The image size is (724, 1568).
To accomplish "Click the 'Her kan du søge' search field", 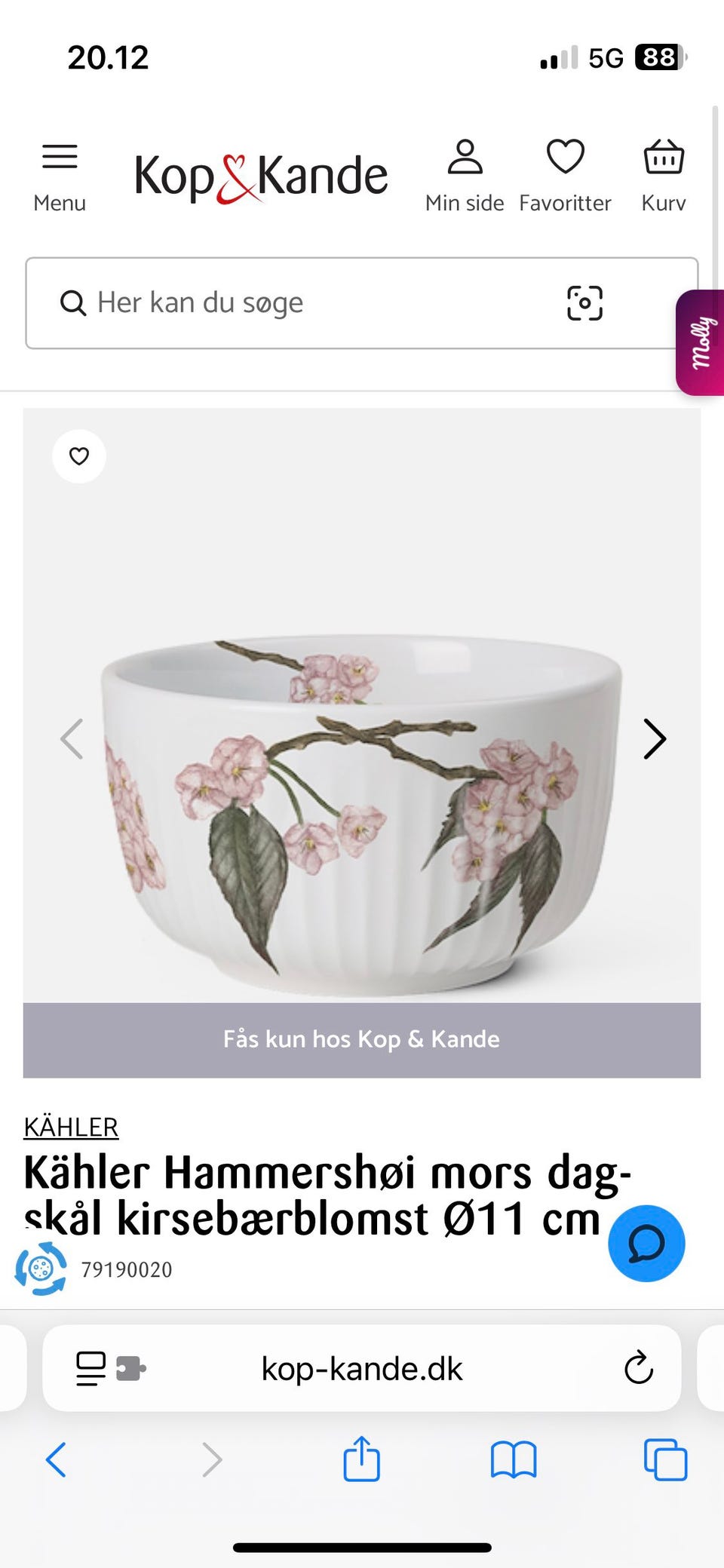I will pyautogui.click(x=362, y=303).
